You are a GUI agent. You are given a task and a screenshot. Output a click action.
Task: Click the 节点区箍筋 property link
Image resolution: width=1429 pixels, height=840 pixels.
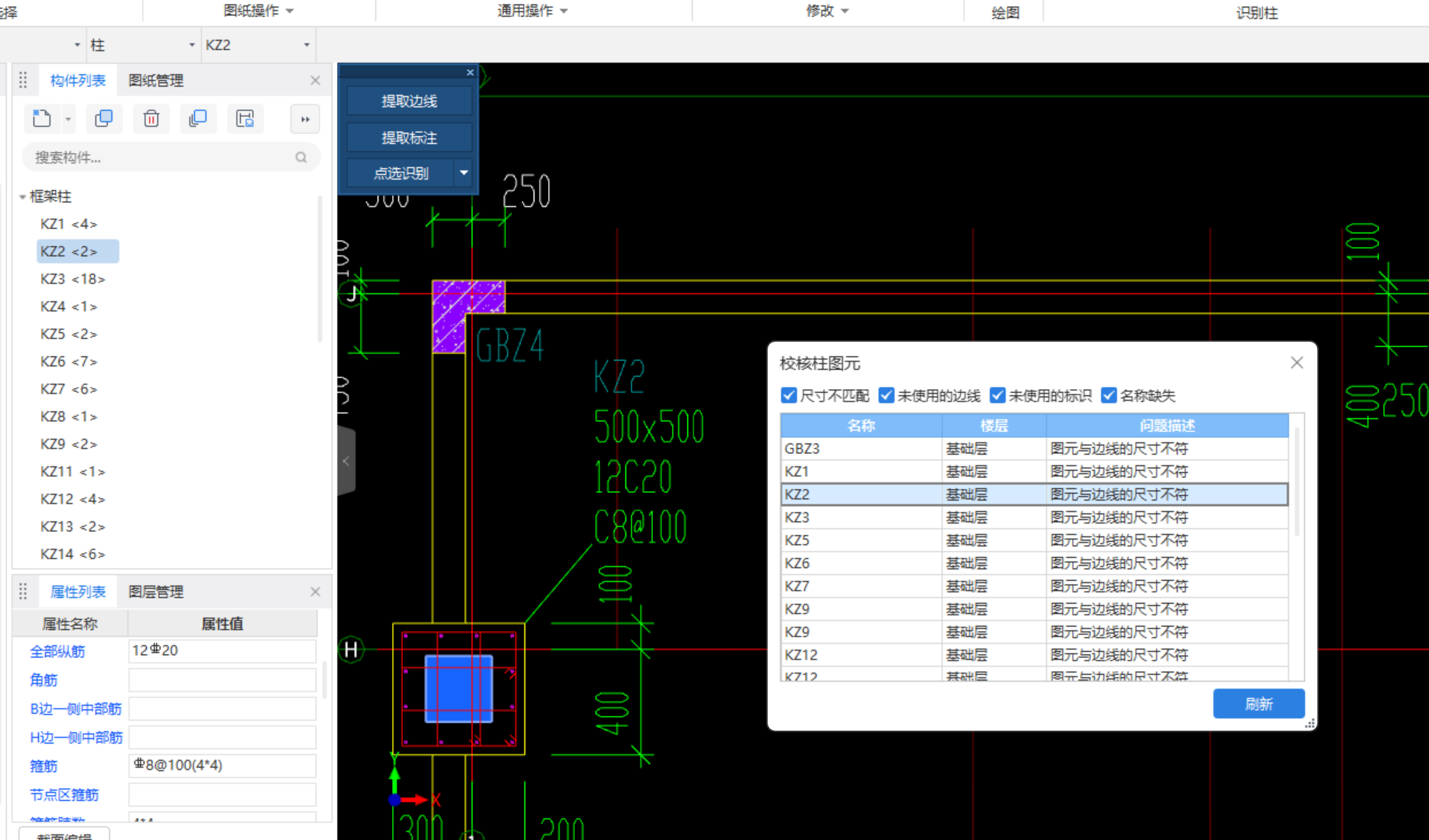tap(64, 795)
